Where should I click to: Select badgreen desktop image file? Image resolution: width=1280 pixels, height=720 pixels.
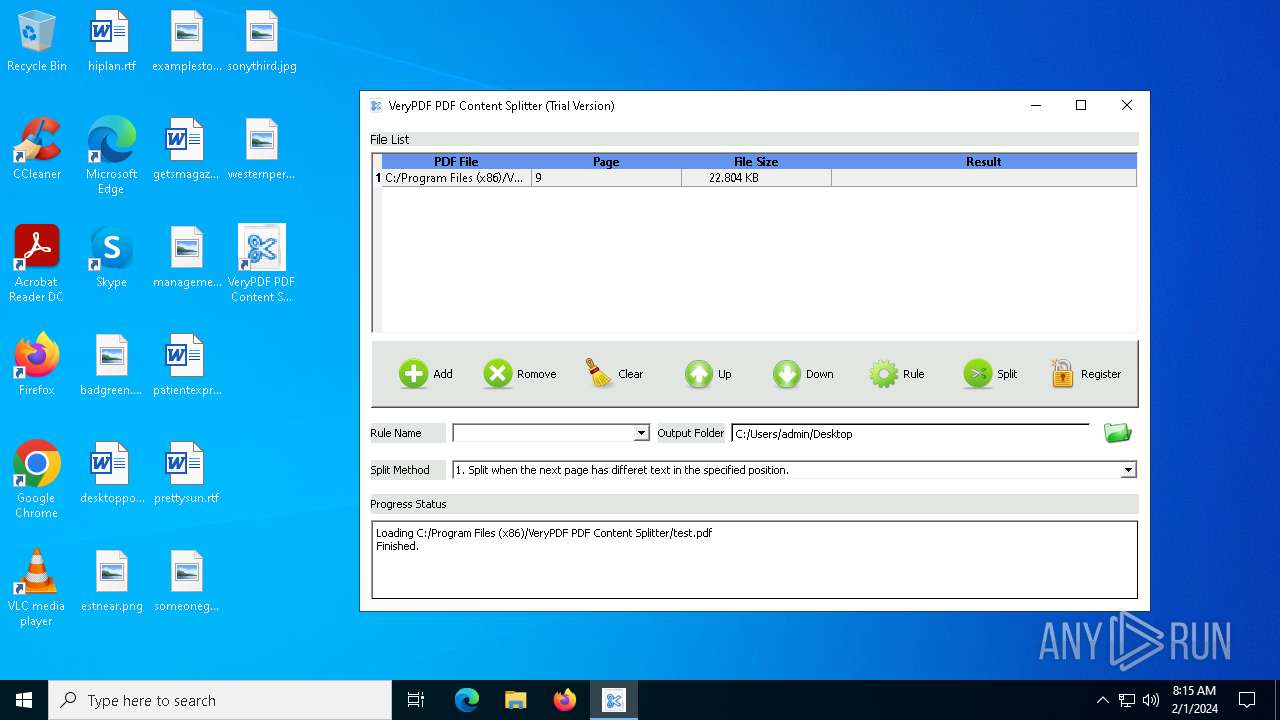111,366
